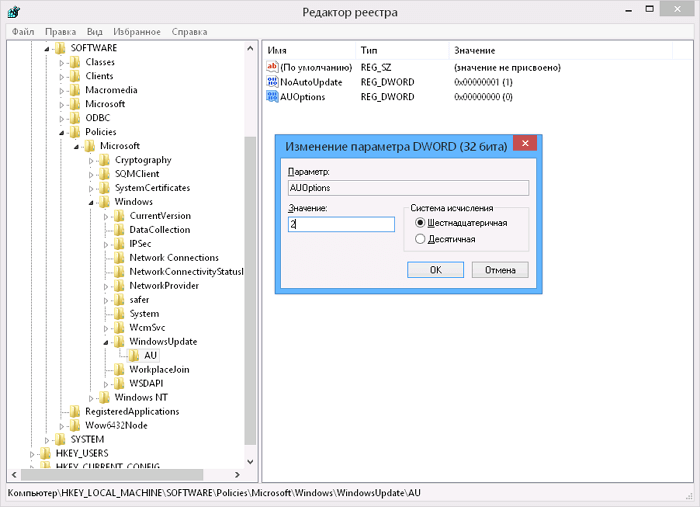700x507 pixels.
Task: Select the WindowsUpdate folder icon
Action: pyautogui.click(x=120, y=342)
